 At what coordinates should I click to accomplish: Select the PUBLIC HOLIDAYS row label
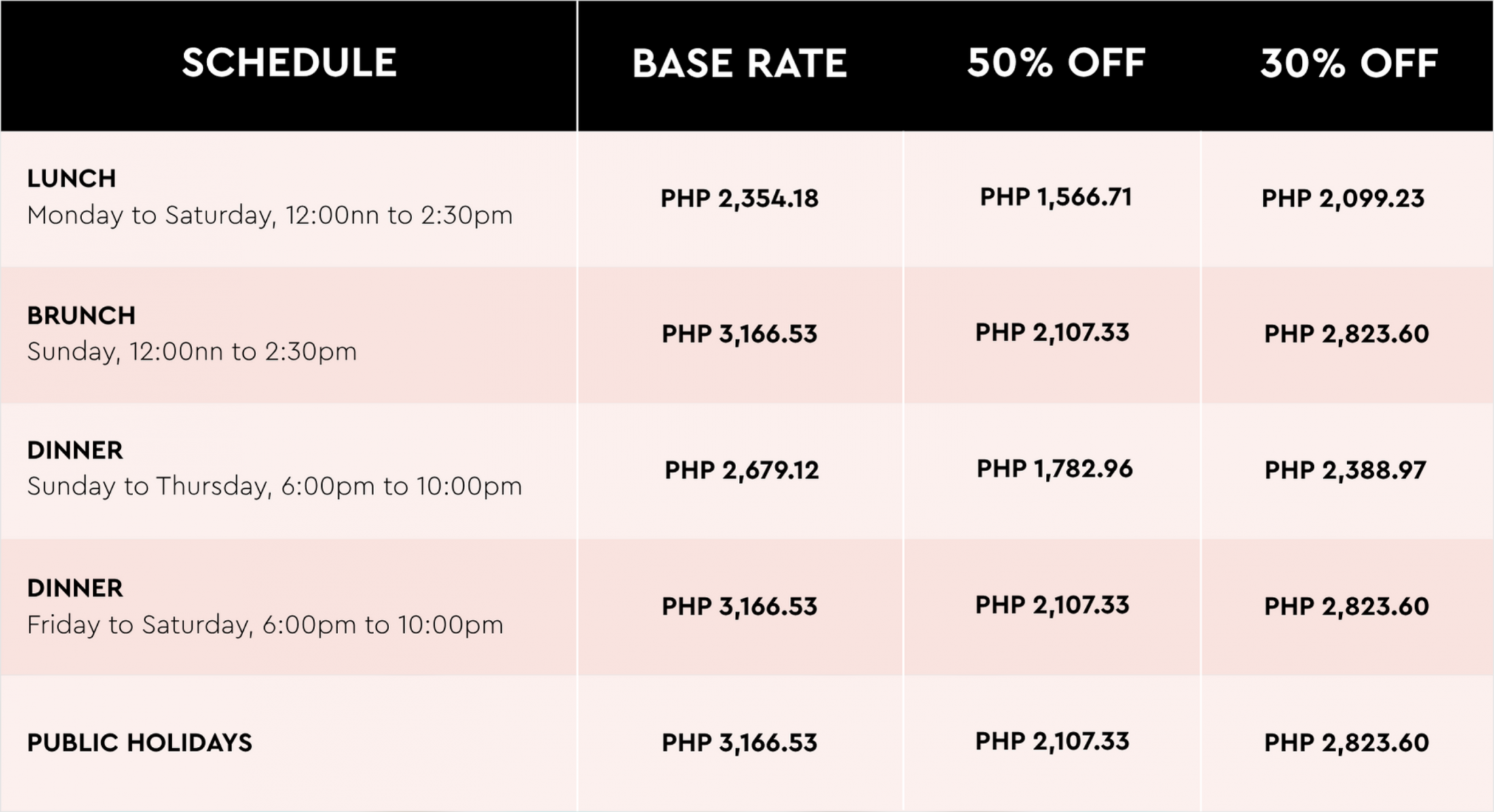pos(139,743)
